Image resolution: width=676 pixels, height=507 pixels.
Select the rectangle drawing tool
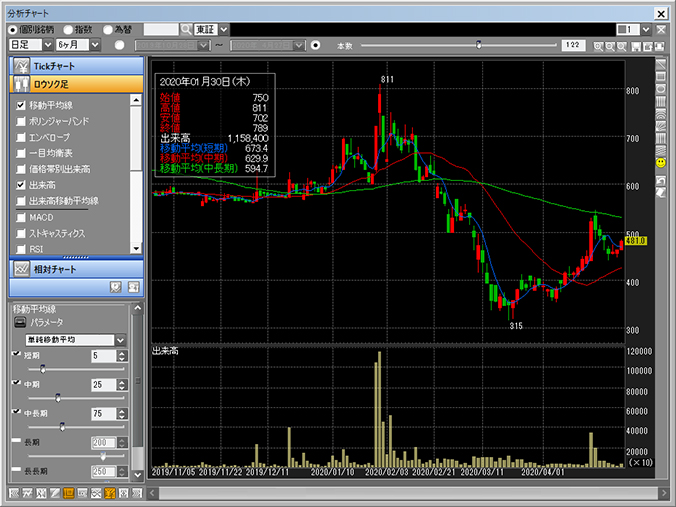coord(660,77)
